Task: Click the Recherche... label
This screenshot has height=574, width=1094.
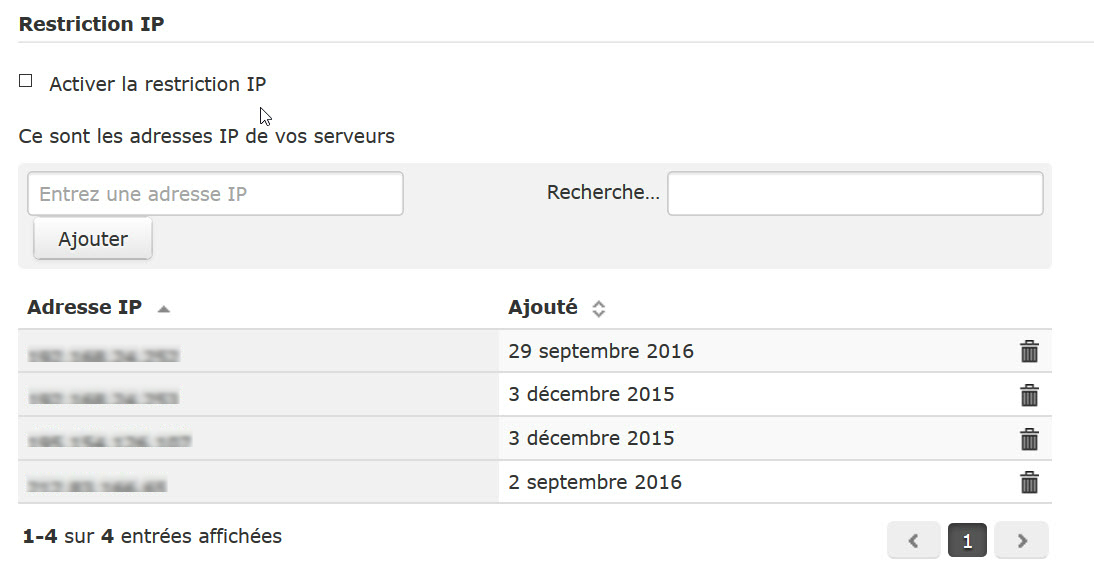Action: click(603, 192)
